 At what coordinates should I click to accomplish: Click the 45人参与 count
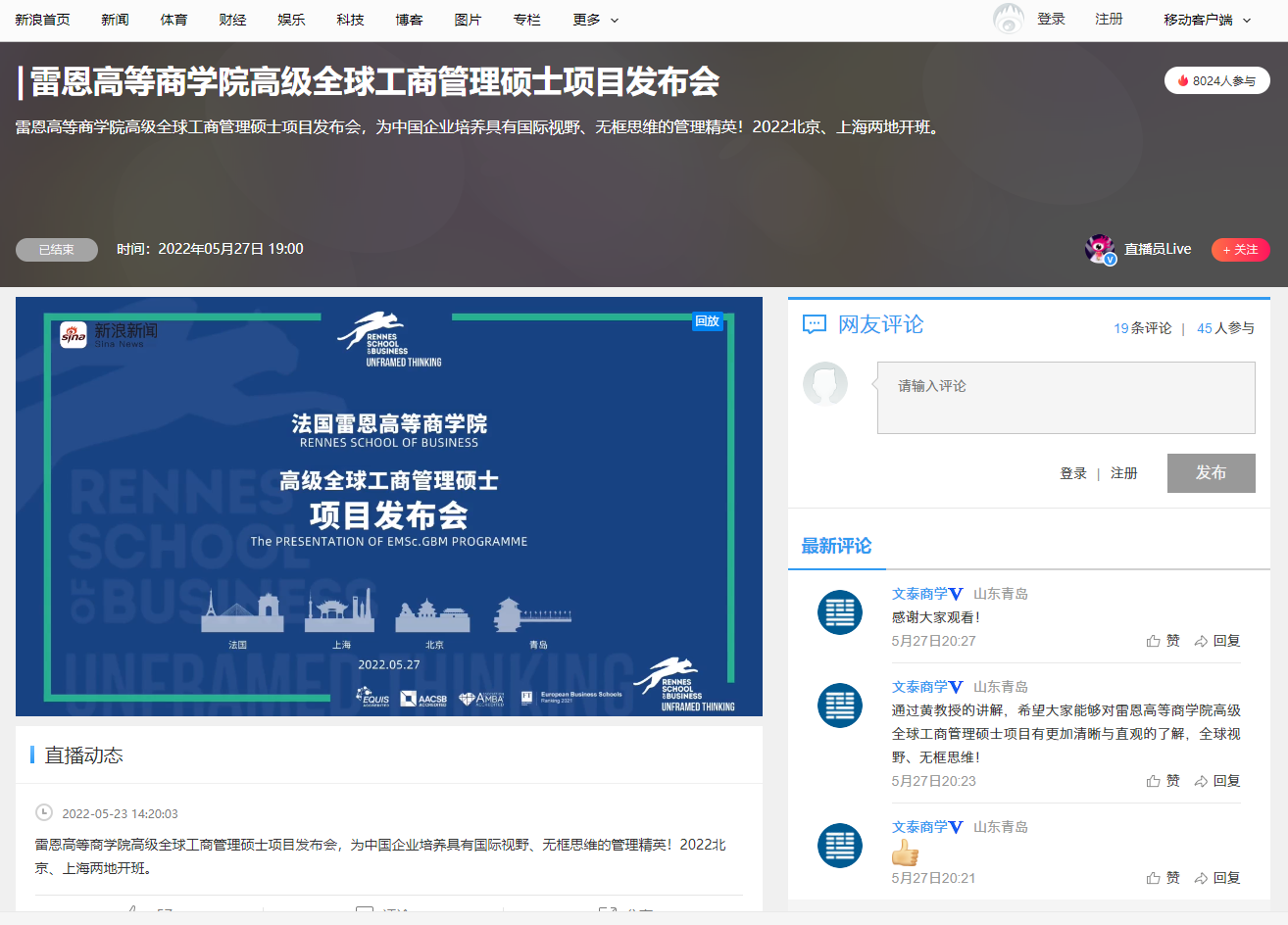pyautogui.click(x=1225, y=328)
